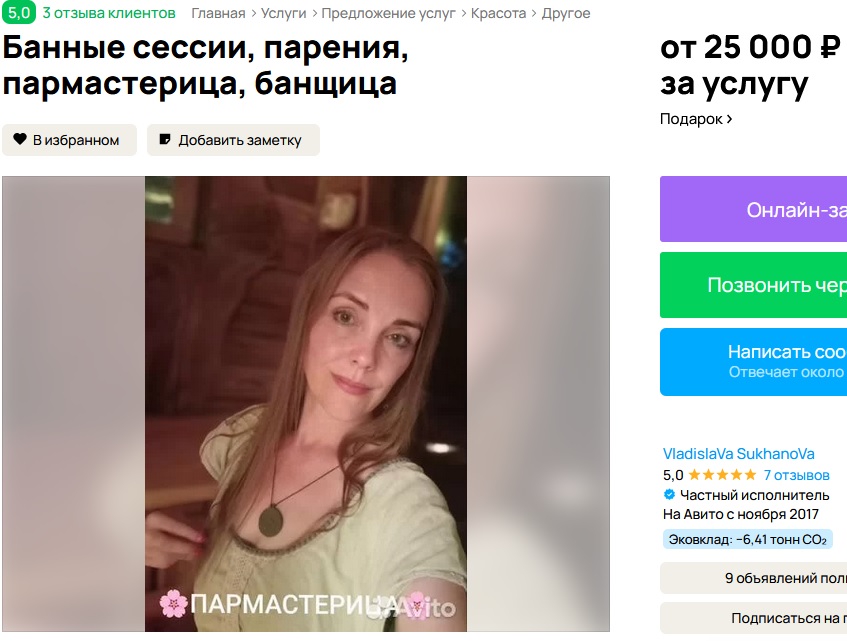The width and height of the screenshot is (847, 641).
Task: Open the main listing photo
Action: [x=306, y=403]
